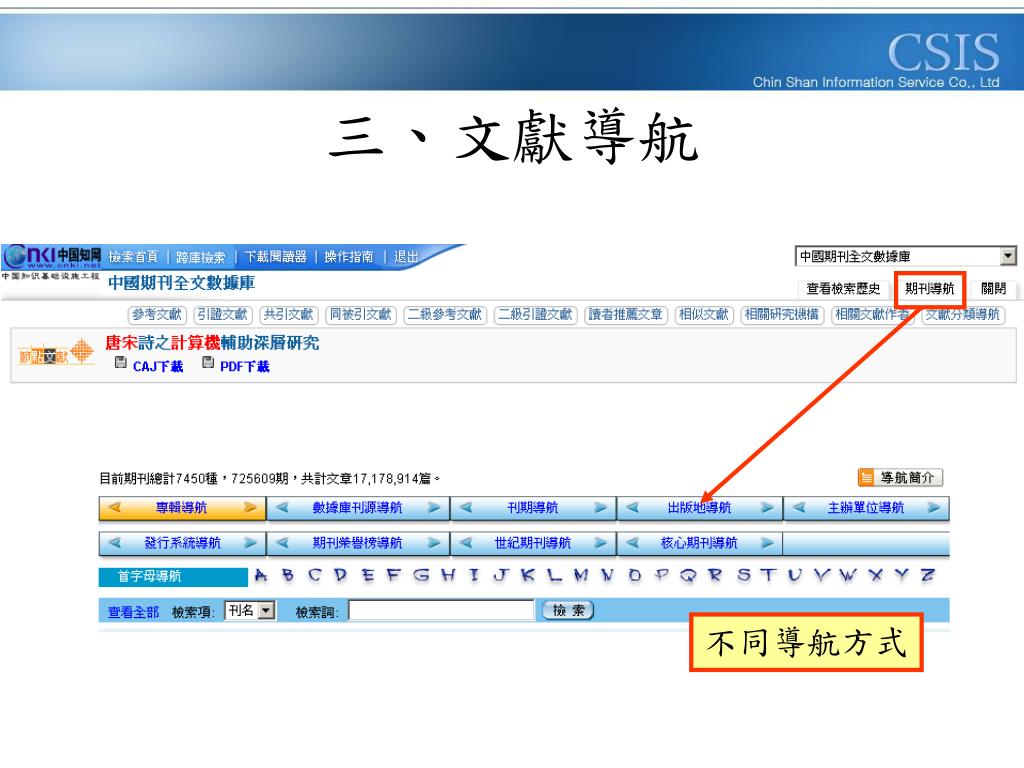Click the 檢索詞 input field

tap(441, 611)
